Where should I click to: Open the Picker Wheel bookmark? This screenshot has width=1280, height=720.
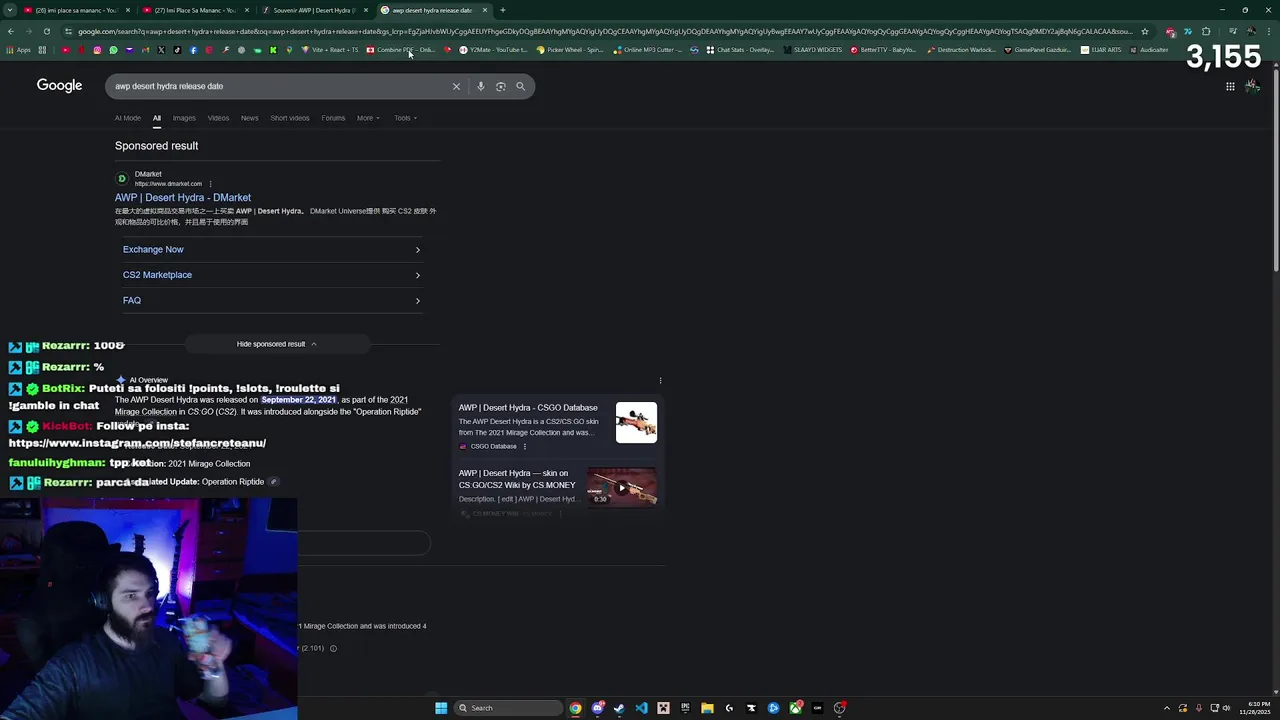coord(570,50)
